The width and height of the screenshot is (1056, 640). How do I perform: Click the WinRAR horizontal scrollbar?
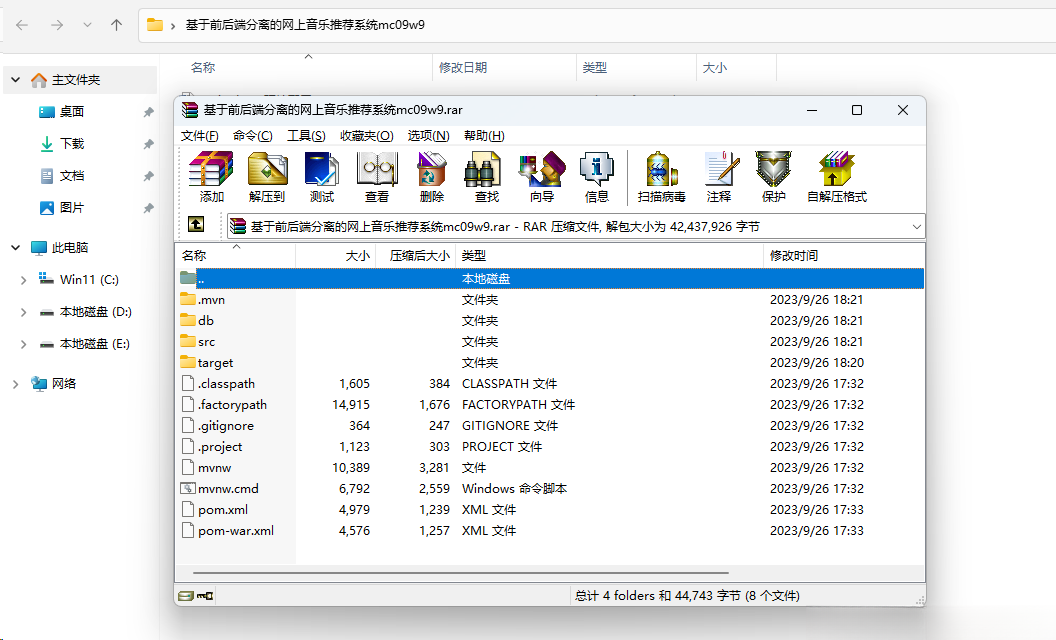pos(461,573)
